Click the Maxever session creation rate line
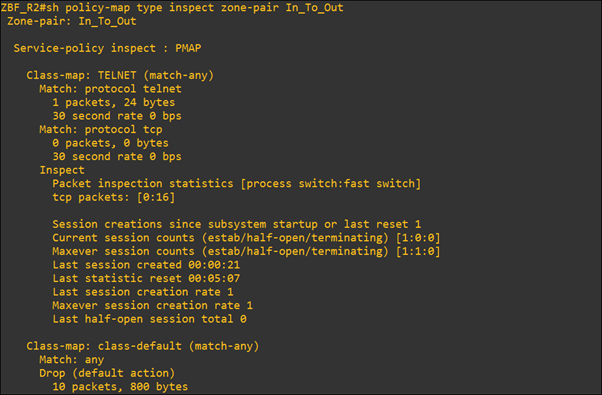 click(x=152, y=306)
